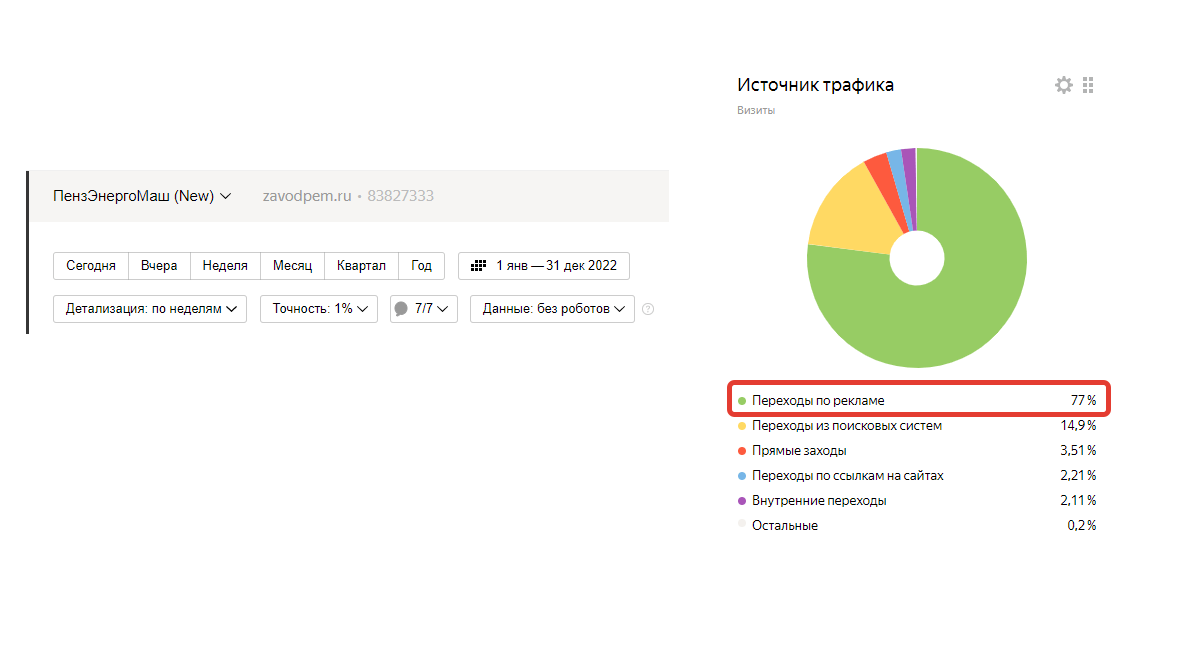Screen dimensions: 1200x649
Task: Open the Данные: без роботов dropdown
Action: click(552, 309)
